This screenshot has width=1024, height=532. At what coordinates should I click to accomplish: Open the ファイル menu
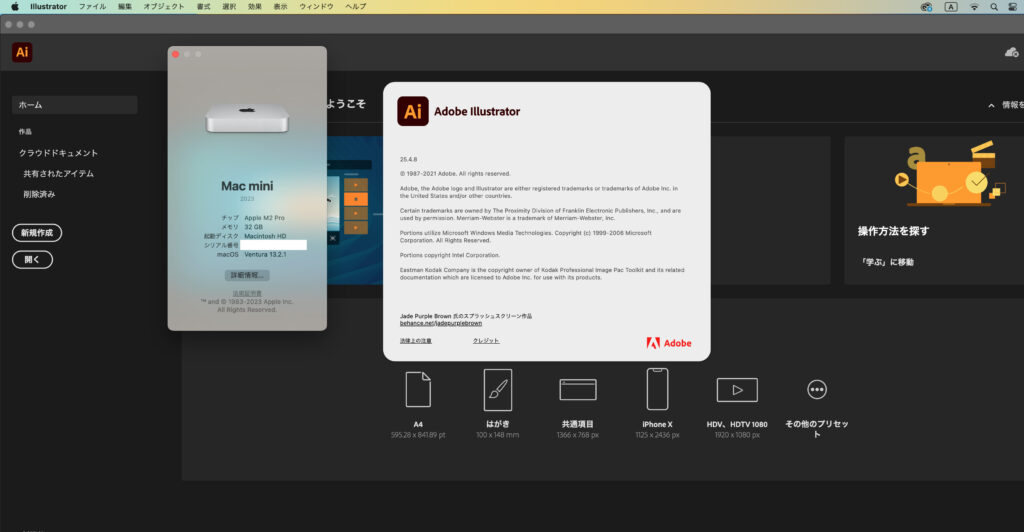92,7
